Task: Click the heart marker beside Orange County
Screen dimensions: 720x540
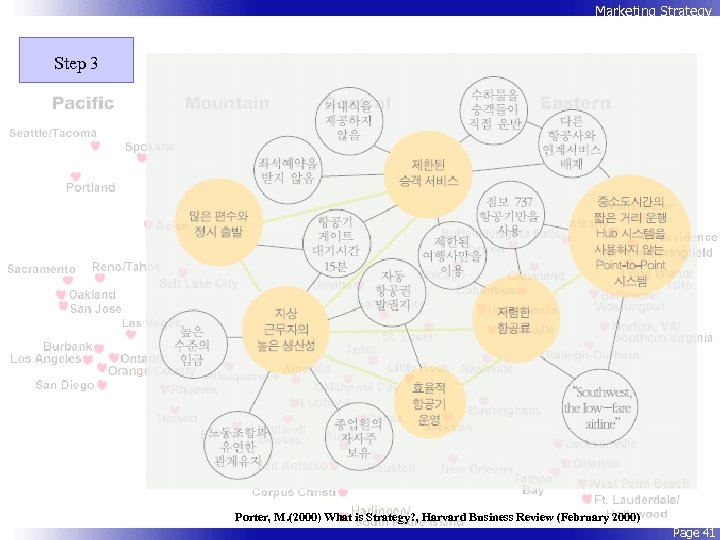Action: (102, 367)
